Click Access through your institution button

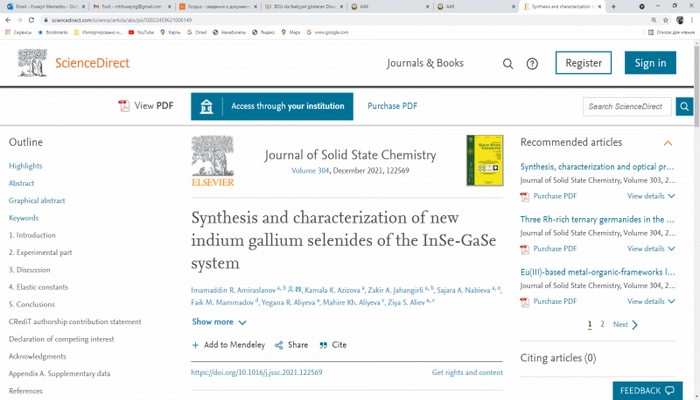click(x=271, y=106)
